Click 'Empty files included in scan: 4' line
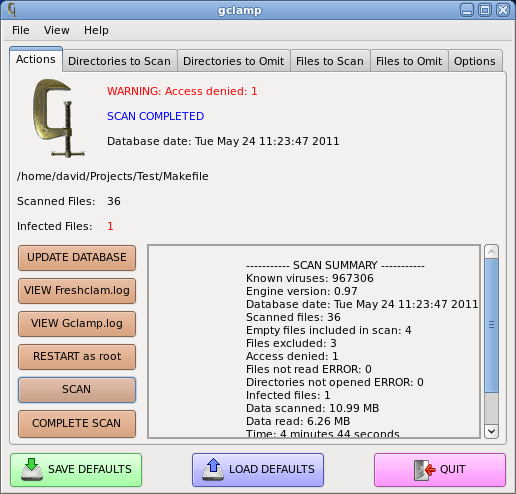 click(329, 330)
